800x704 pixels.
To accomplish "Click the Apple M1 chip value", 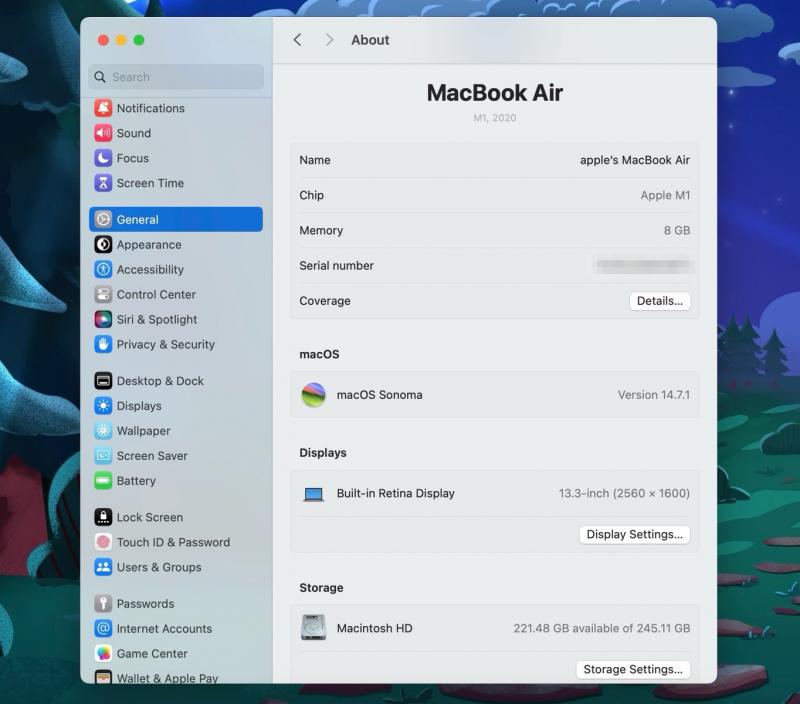I will [x=665, y=195].
